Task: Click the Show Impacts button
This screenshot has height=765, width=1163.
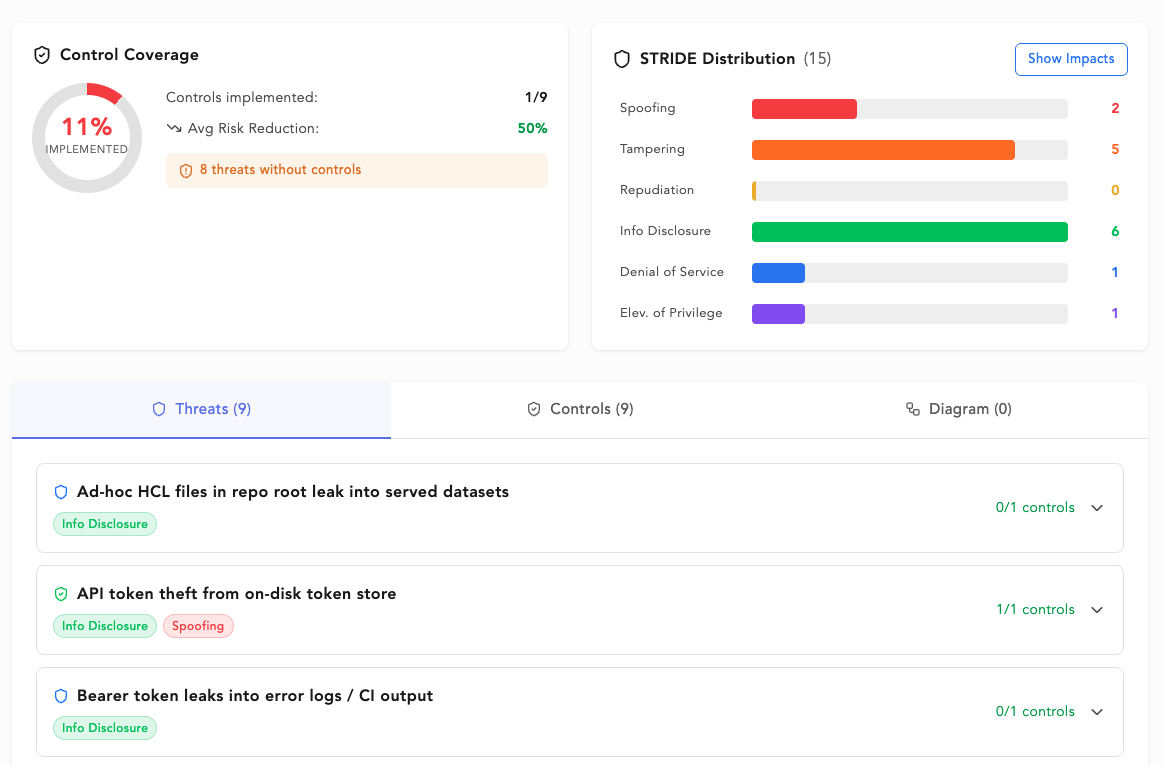Action: pyautogui.click(x=1071, y=59)
